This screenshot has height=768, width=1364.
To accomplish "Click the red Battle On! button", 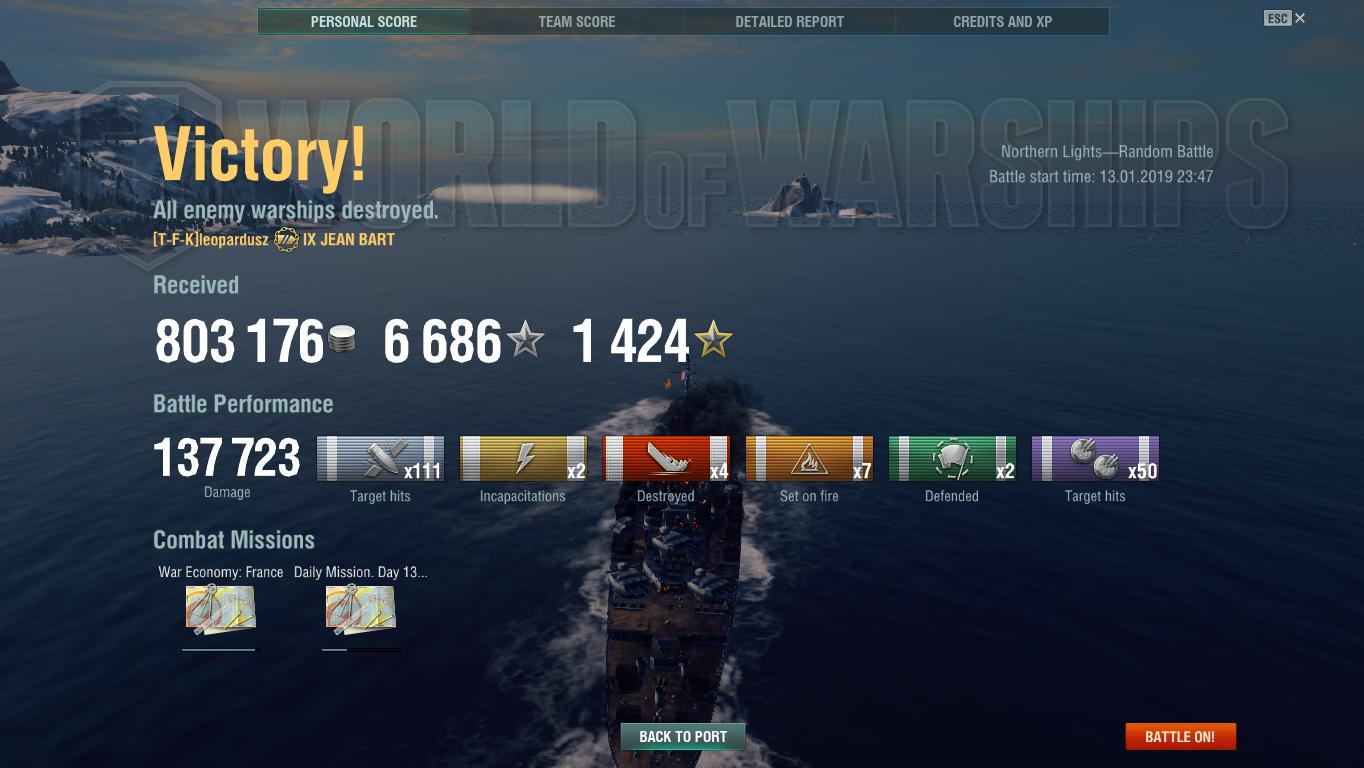I will coord(1180,737).
